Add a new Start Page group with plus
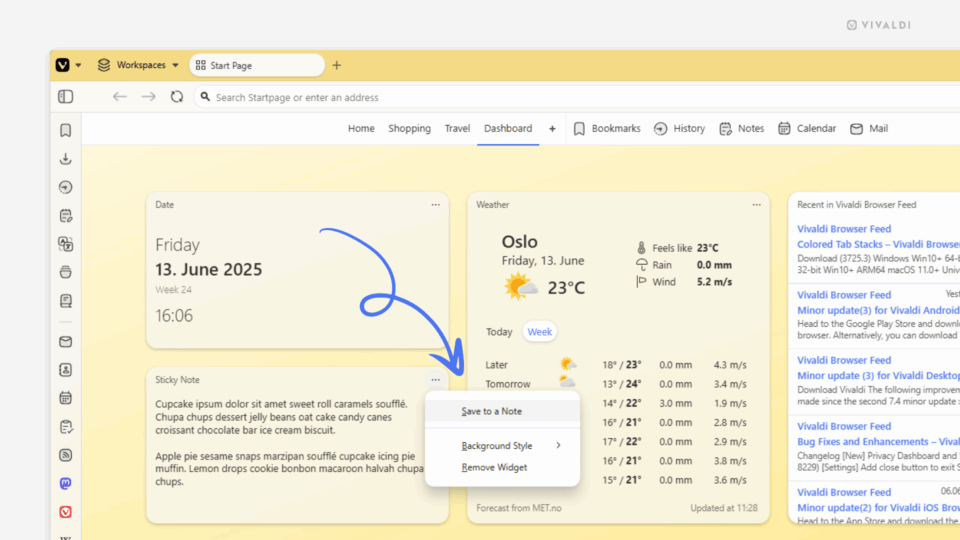960x540 pixels. click(552, 129)
